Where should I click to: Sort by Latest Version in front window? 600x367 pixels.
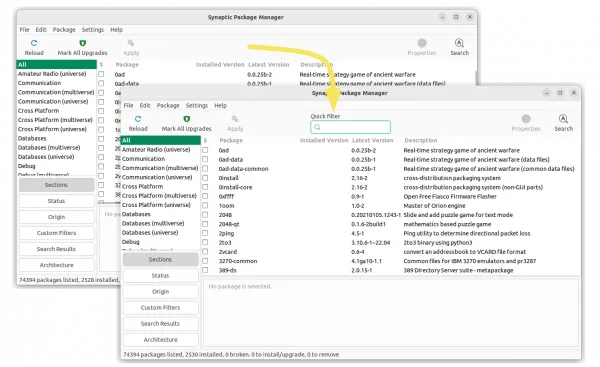[x=373, y=140]
